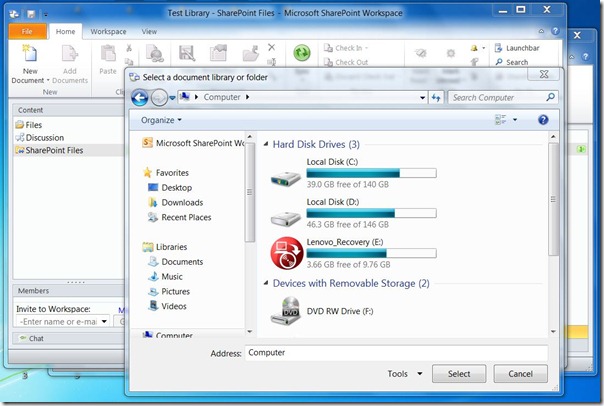
Task: Open the Organize dropdown menu
Action: [x=161, y=120]
